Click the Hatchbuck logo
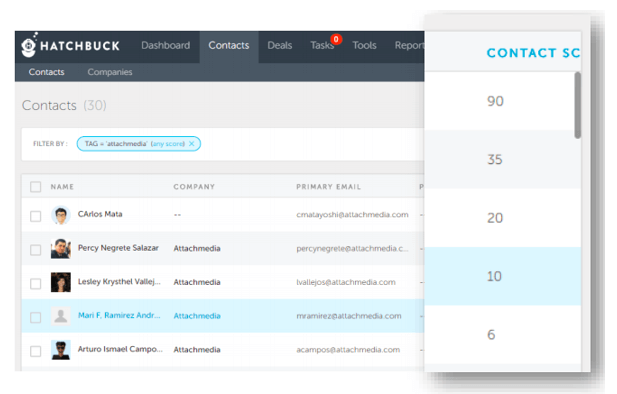Viewport: 617px width, 394px height. click(x=70, y=46)
